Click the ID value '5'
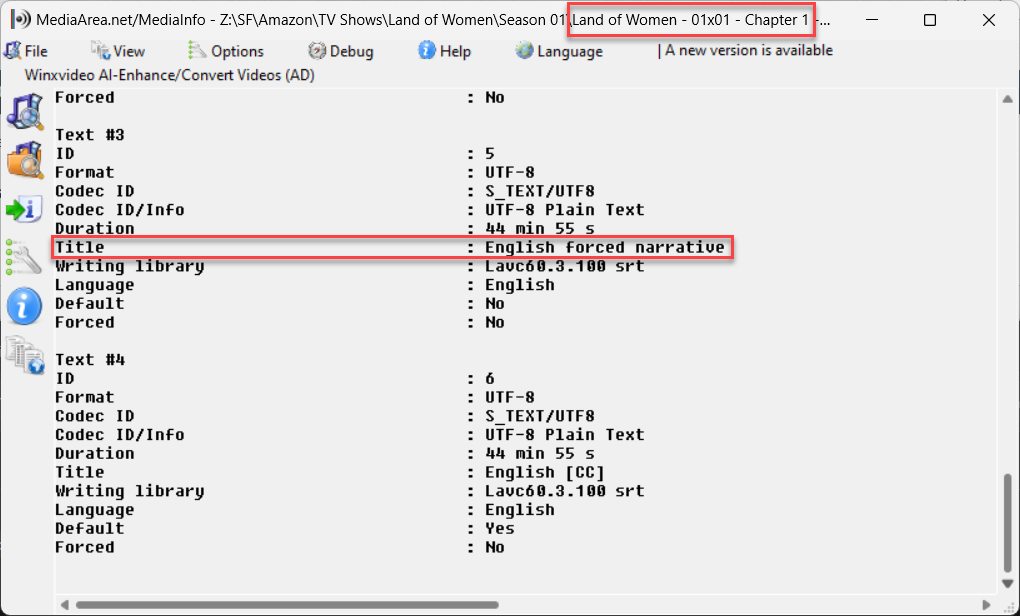The height and width of the screenshot is (616, 1020). [x=490, y=154]
